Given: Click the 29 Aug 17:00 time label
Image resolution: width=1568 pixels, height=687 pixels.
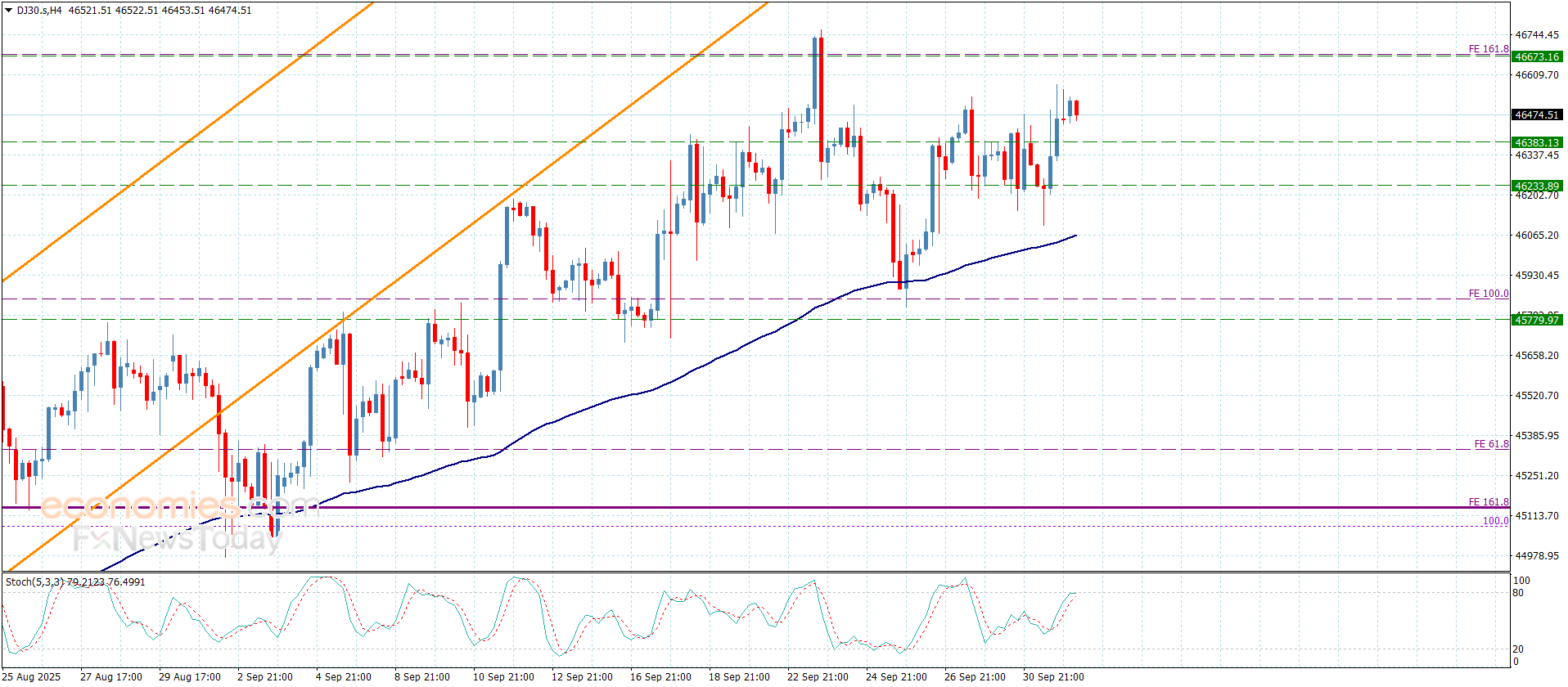Looking at the screenshot, I should (x=190, y=677).
